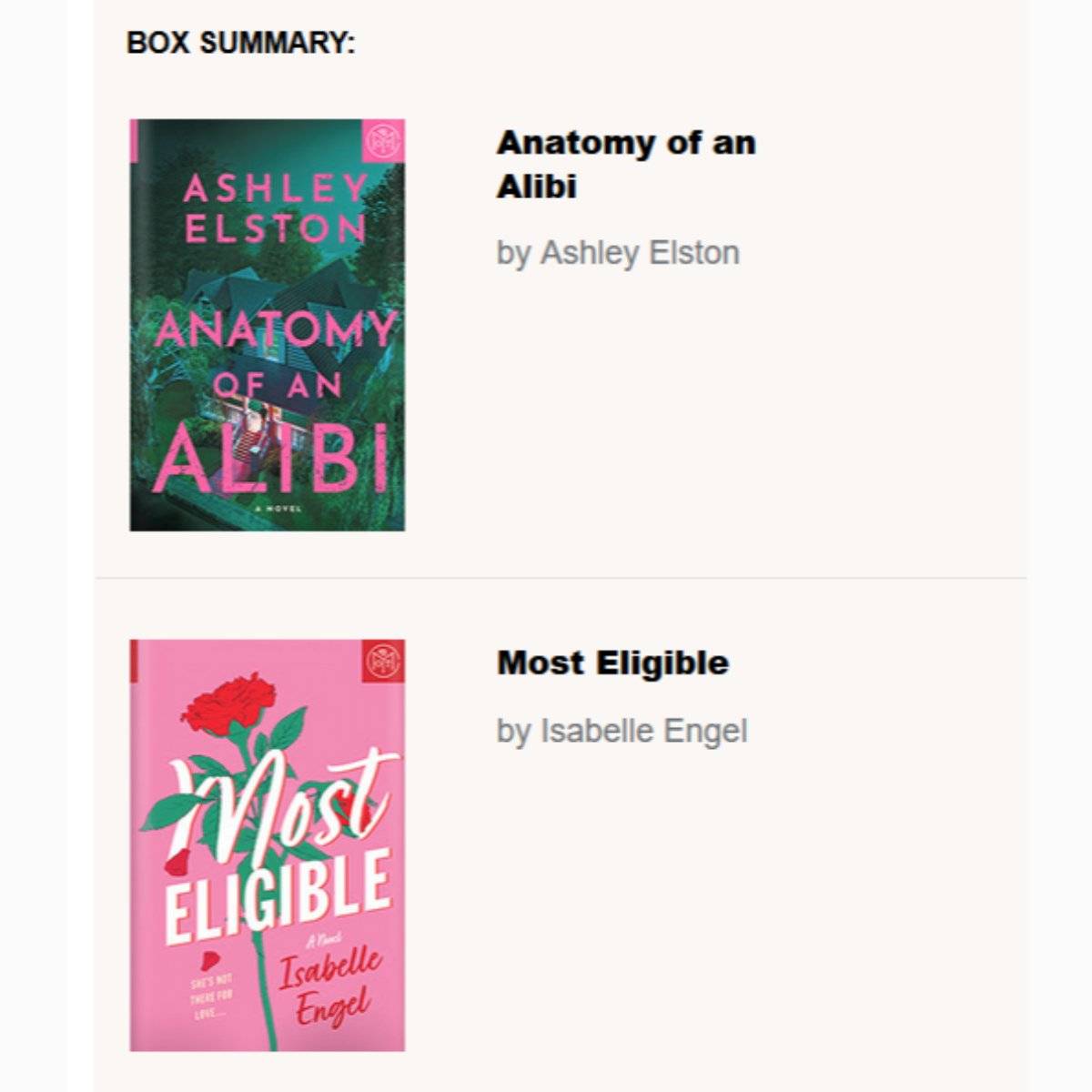Click the divider line between the two books
1092x1092 pixels.
pyautogui.click(x=561, y=578)
